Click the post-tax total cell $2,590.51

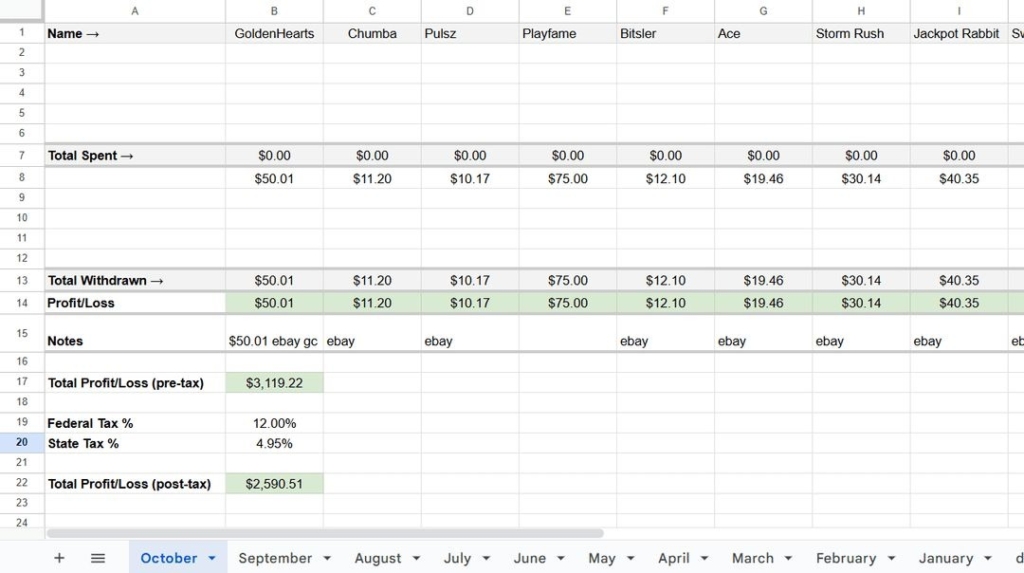(274, 484)
